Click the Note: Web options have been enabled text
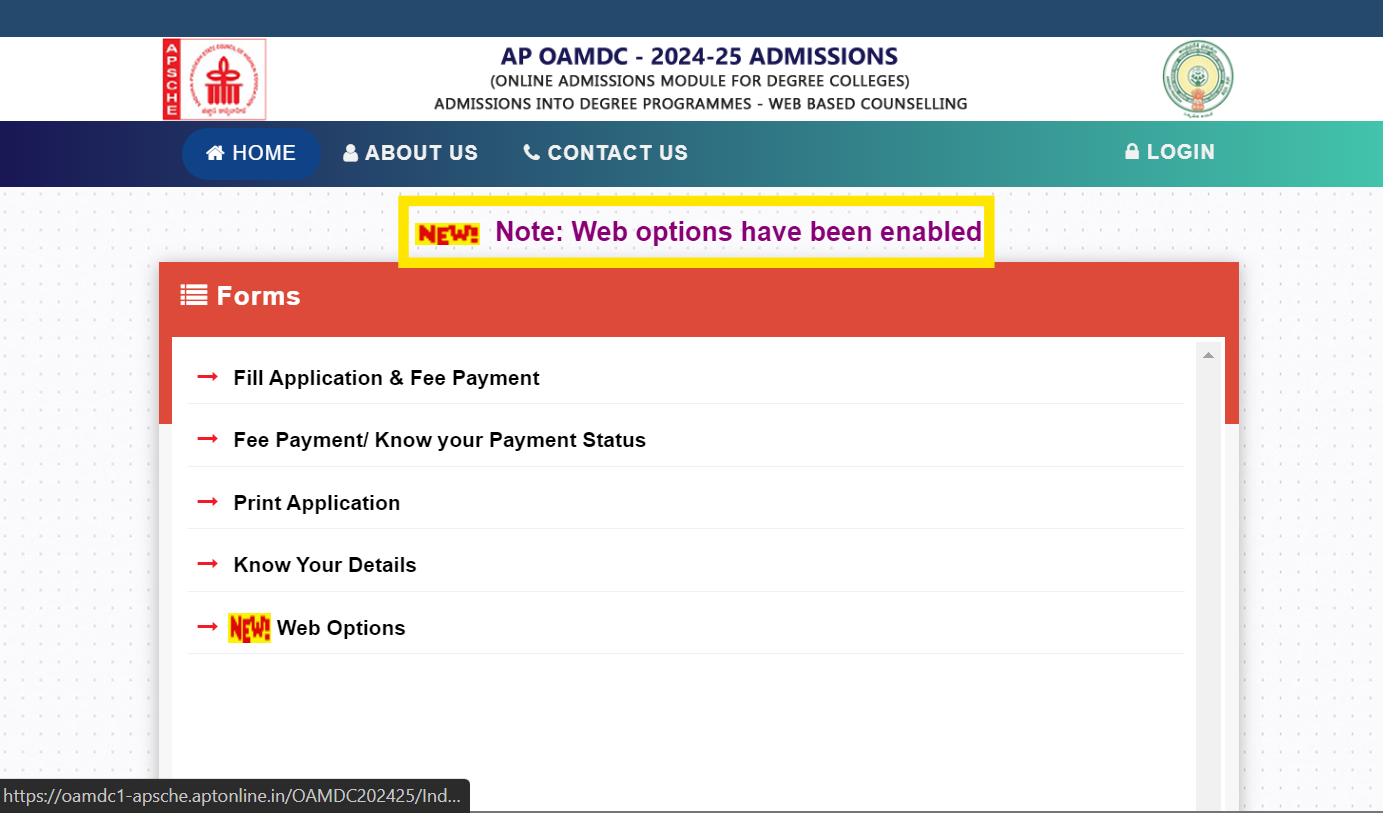Image resolution: width=1383 pixels, height=813 pixels. click(738, 232)
